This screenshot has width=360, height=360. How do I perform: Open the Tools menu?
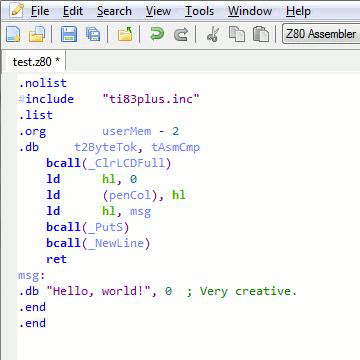tap(199, 11)
